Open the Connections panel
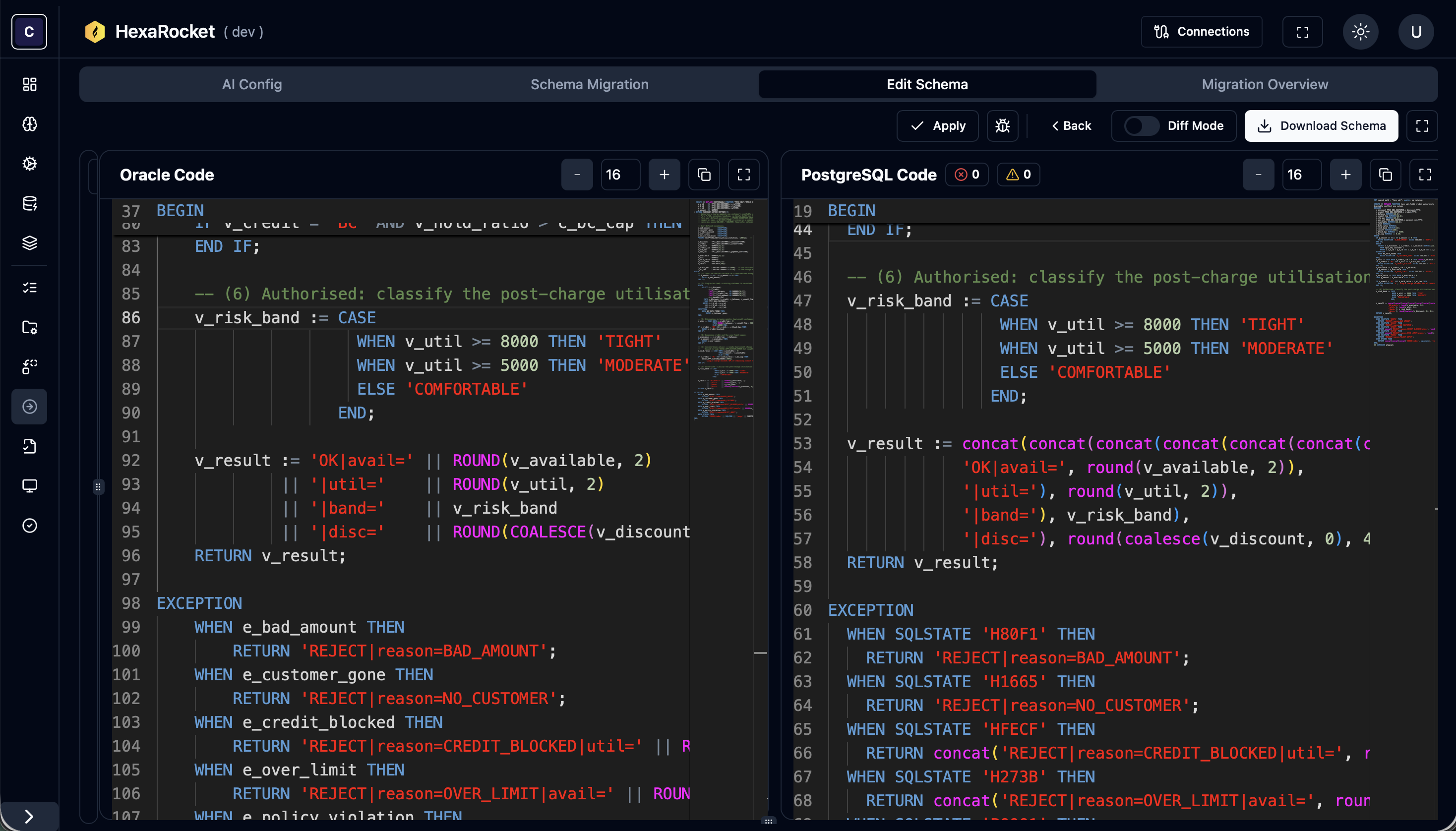Screen dimensions: 1456x831 pos(1201,31)
